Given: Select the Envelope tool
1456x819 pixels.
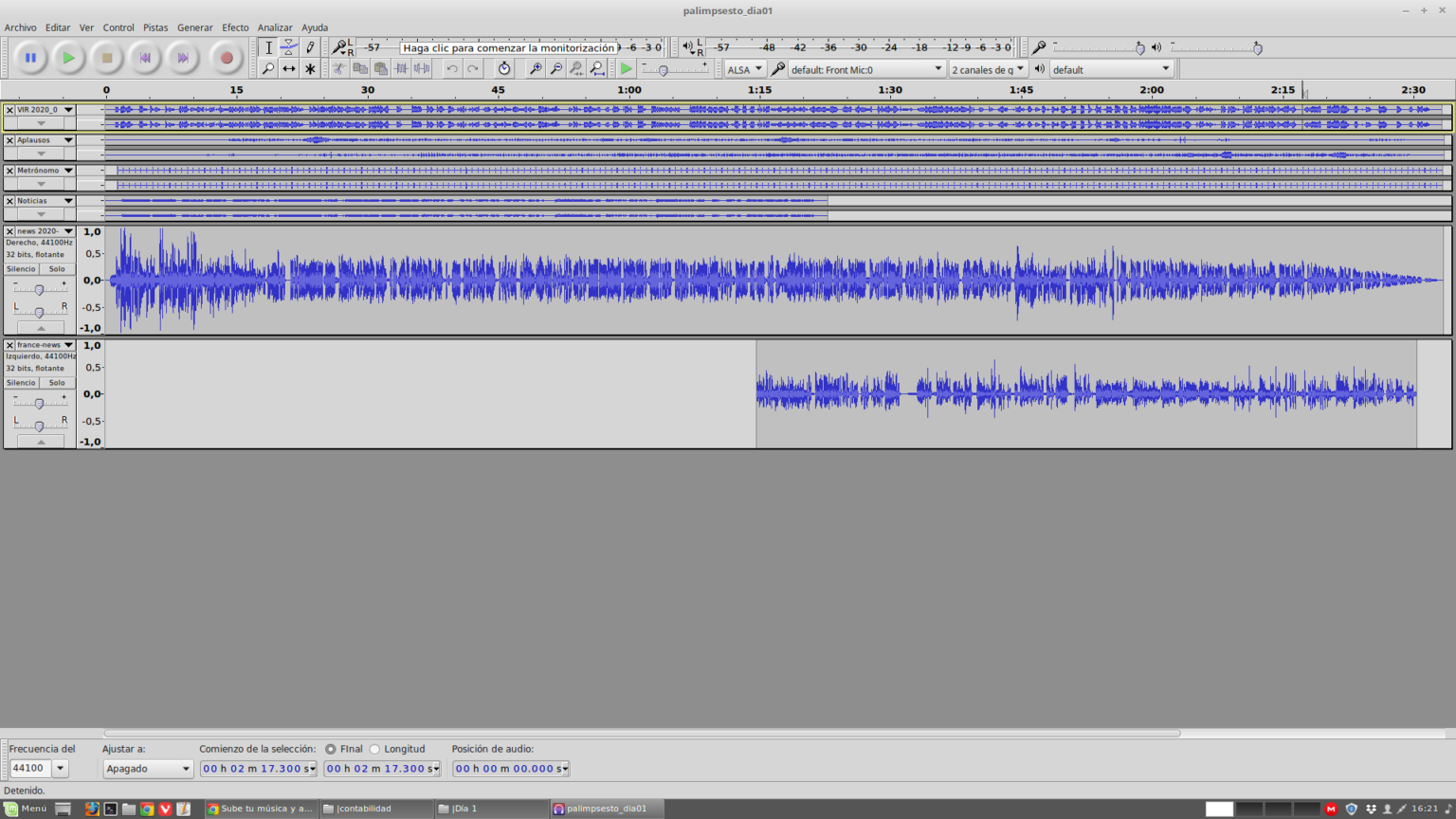Looking at the screenshot, I should coord(289,47).
